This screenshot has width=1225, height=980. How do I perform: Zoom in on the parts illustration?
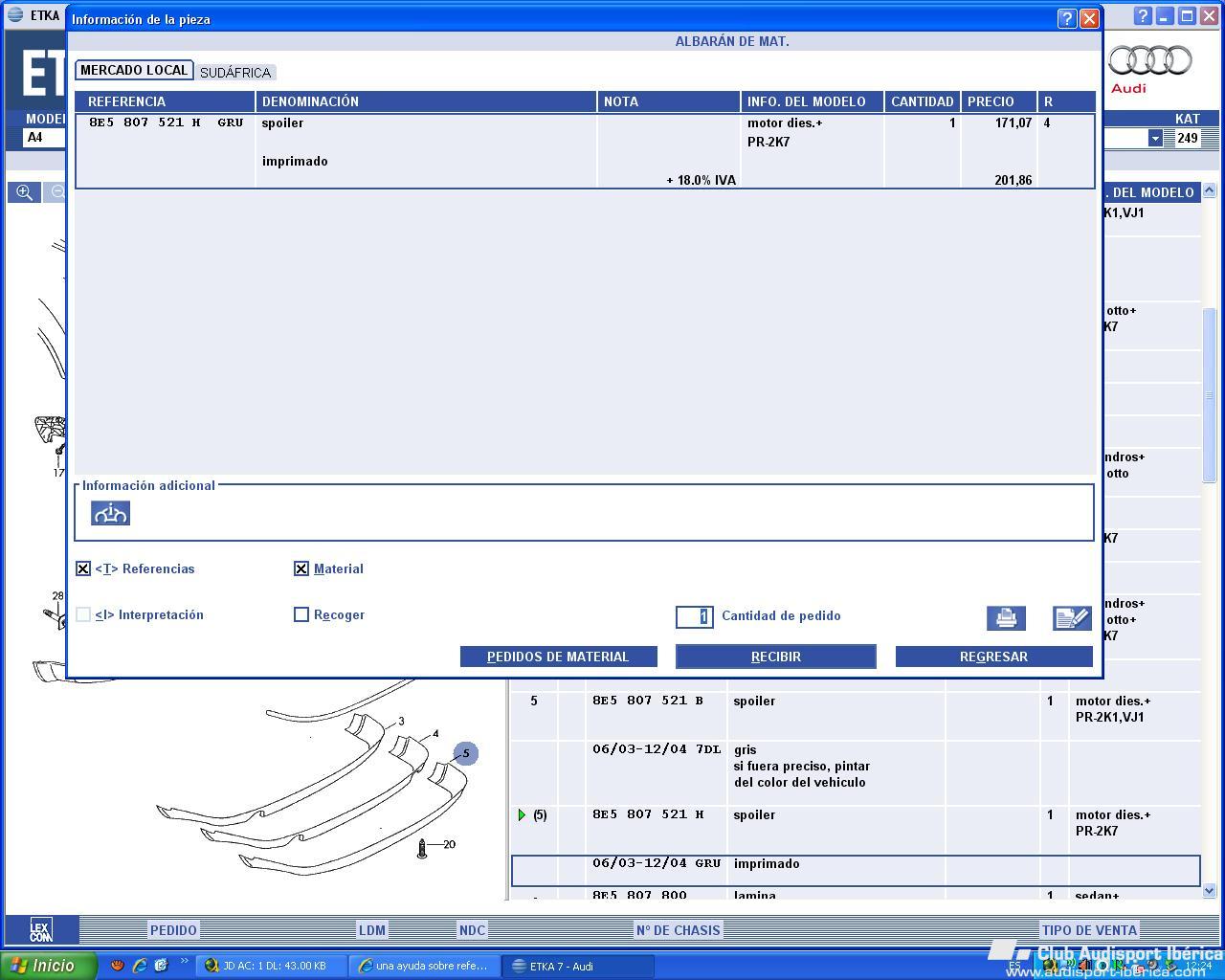tap(24, 192)
